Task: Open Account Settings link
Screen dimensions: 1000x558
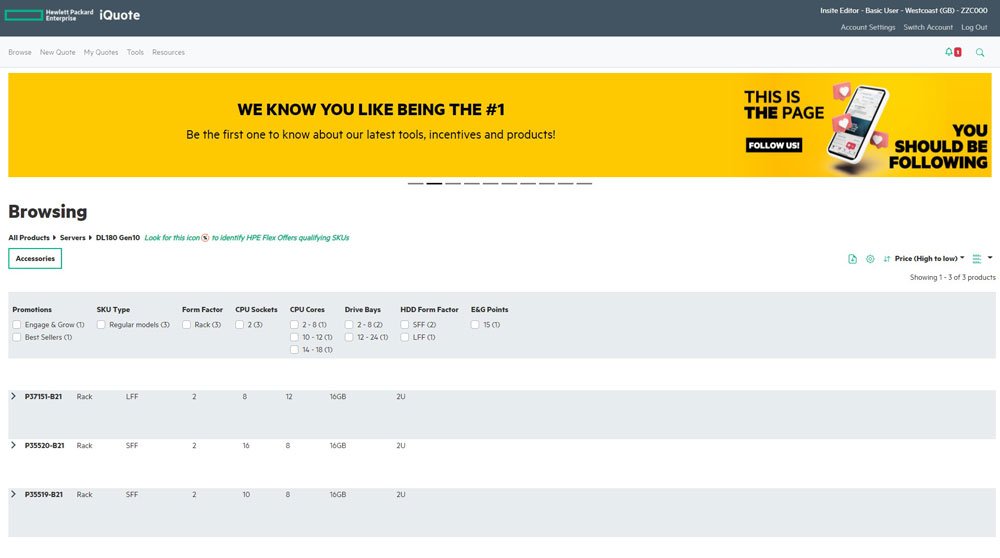Action: 867,27
